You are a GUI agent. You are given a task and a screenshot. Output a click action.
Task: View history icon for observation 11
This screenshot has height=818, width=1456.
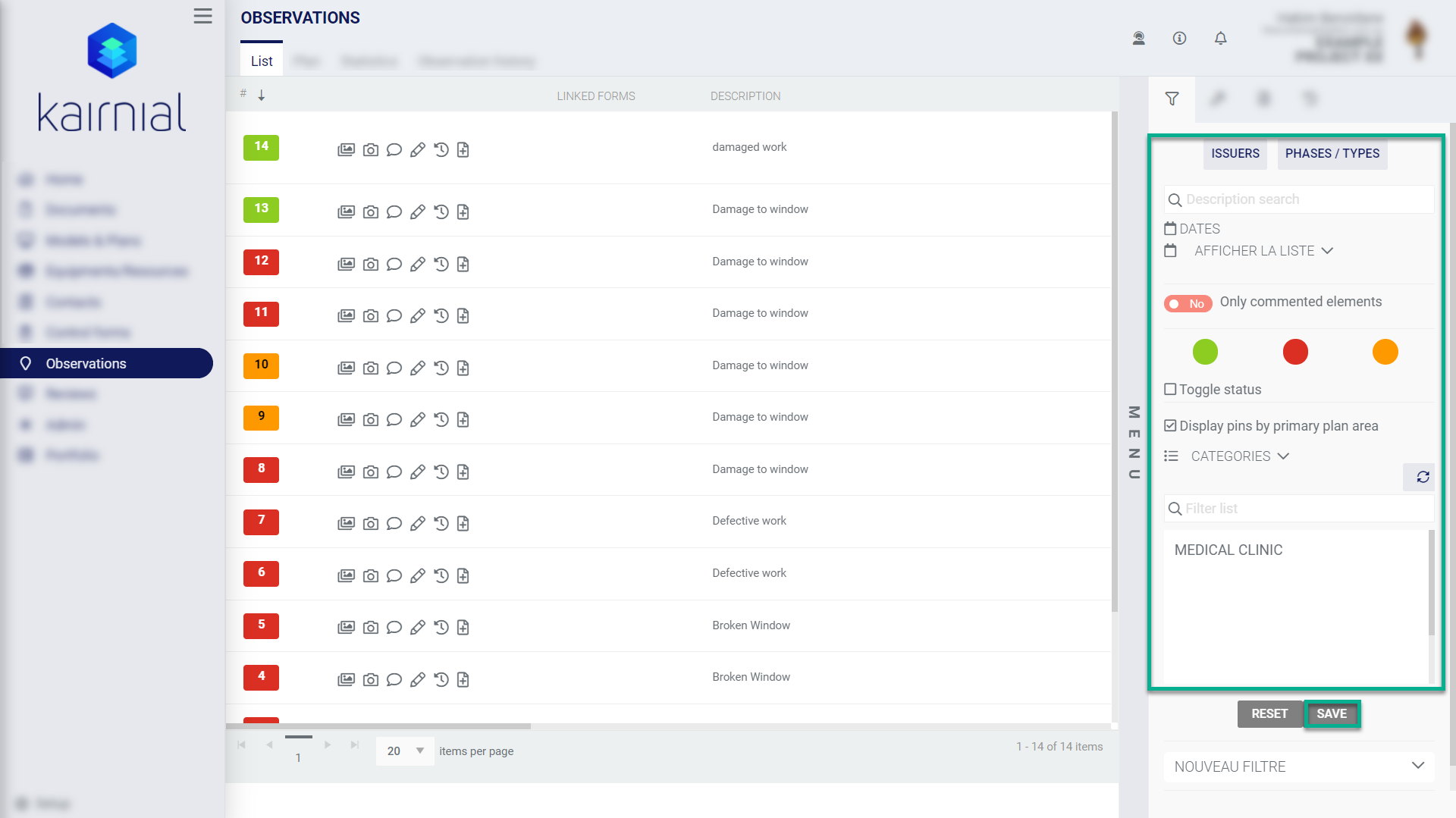tap(441, 316)
